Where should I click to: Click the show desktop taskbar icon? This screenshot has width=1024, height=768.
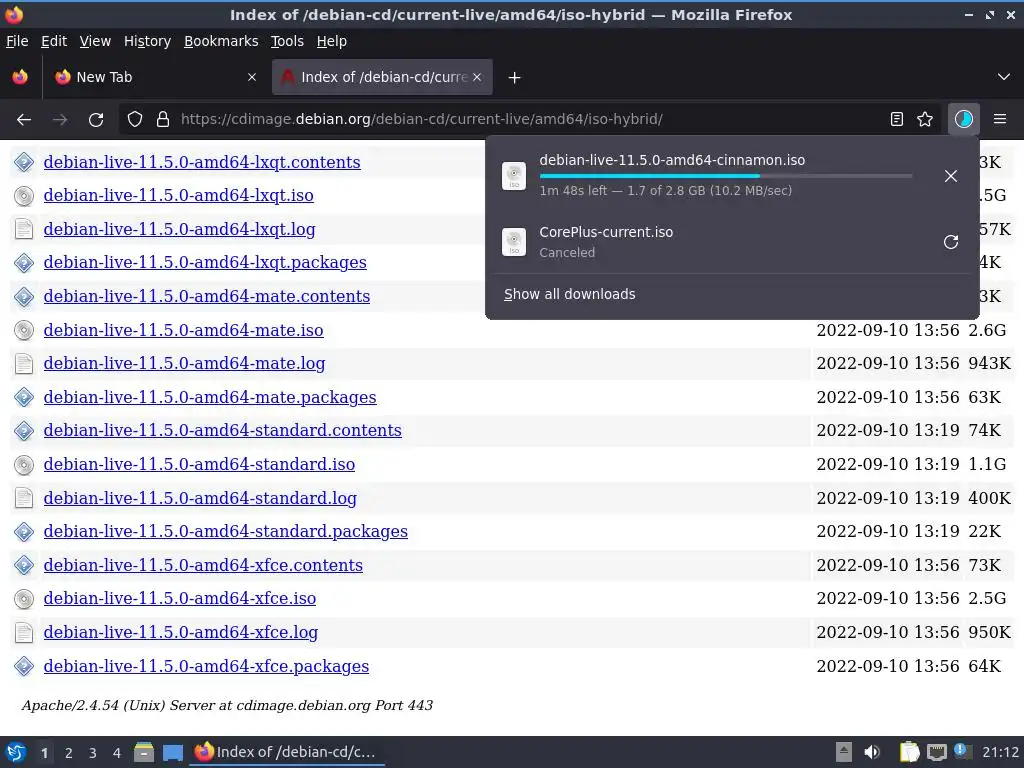[173, 753]
